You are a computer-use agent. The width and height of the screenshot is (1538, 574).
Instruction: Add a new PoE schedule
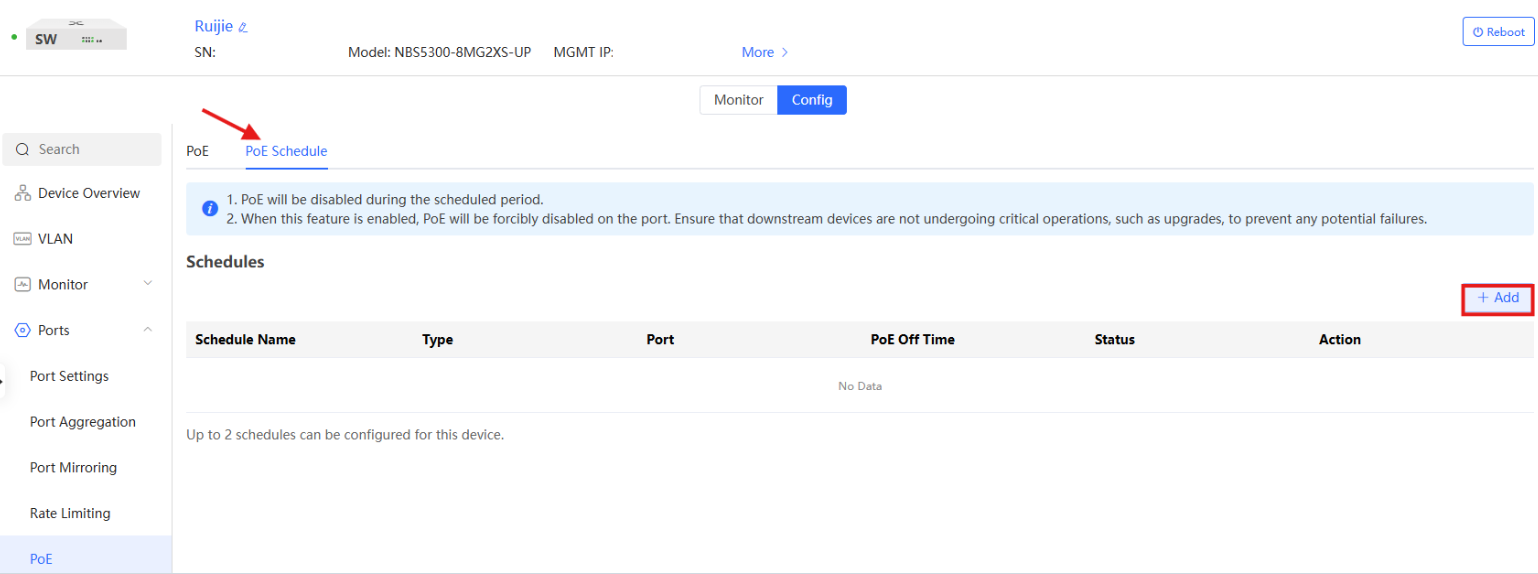coord(1498,298)
